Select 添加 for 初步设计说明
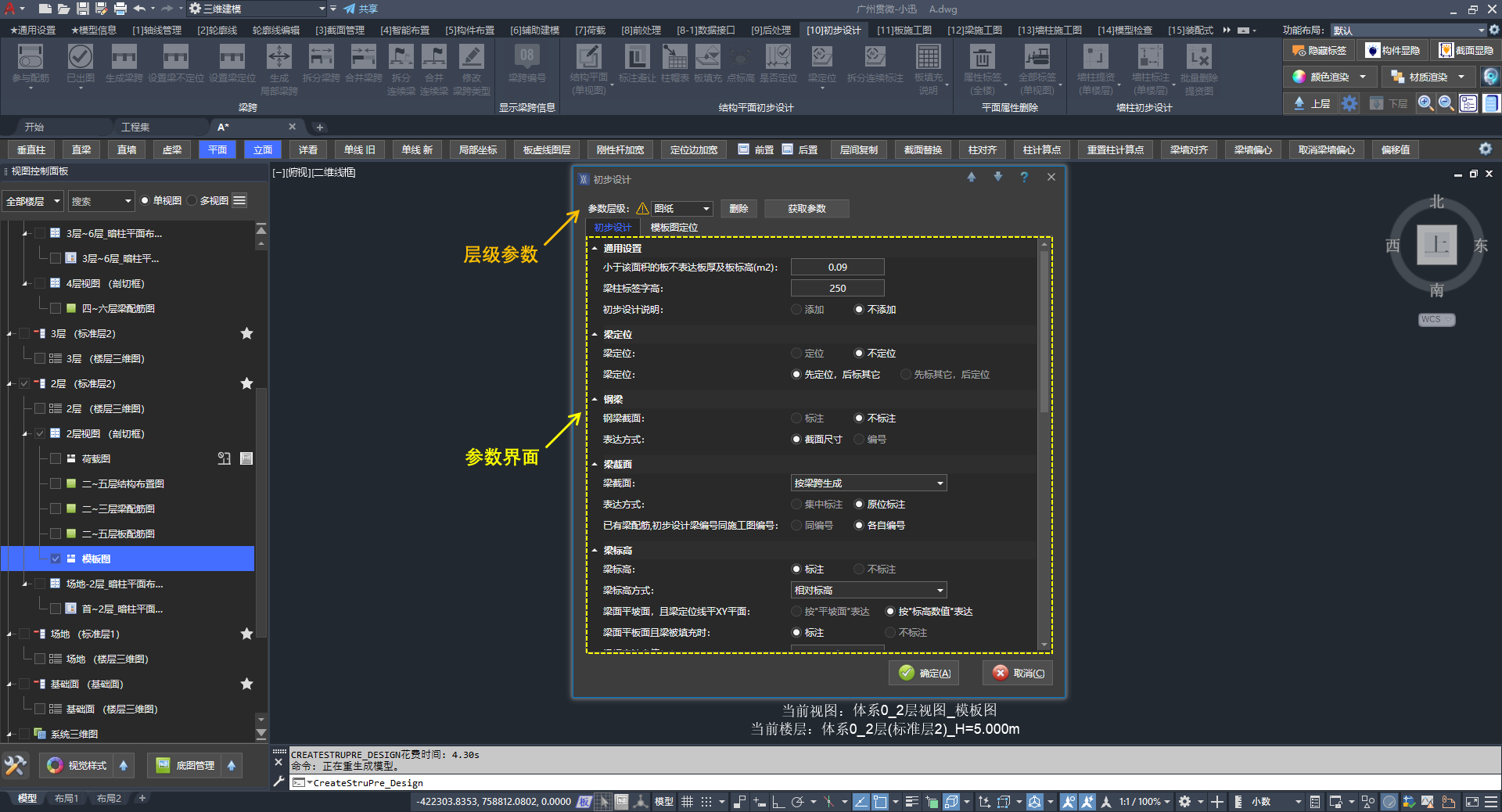1502x812 pixels. click(796, 310)
